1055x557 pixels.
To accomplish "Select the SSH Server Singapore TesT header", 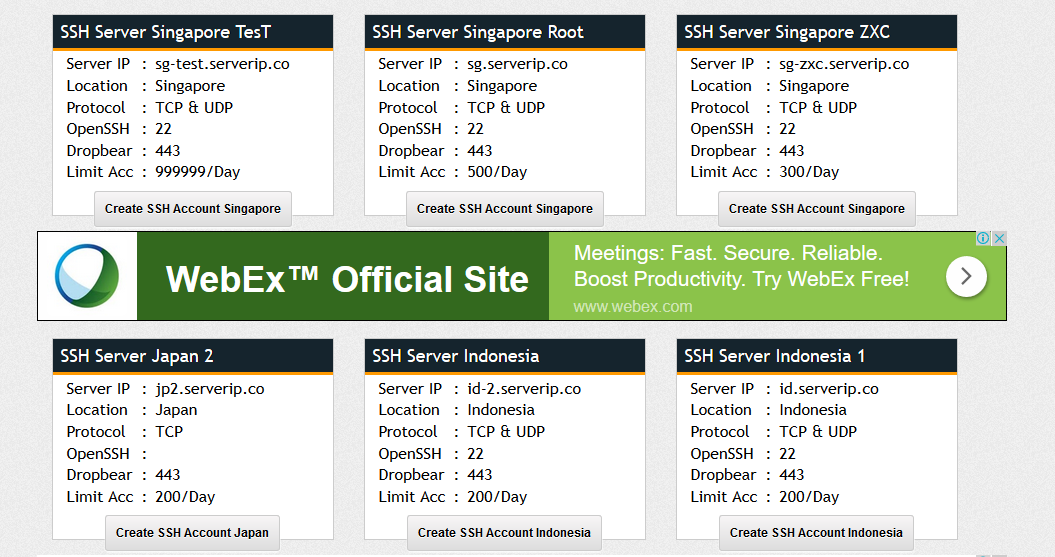I will click(193, 32).
